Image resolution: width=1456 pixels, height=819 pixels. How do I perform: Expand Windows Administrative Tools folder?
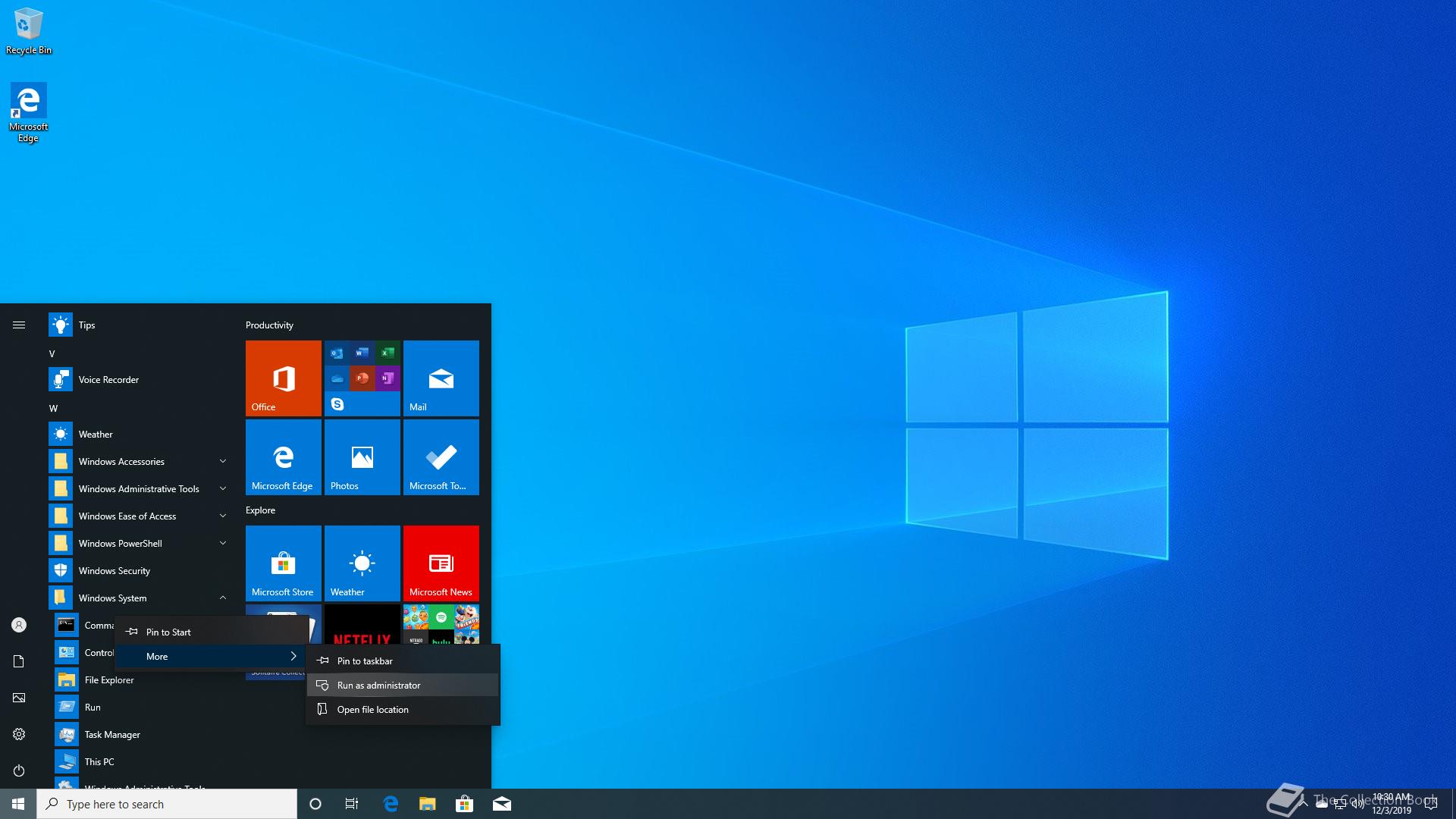click(138, 489)
